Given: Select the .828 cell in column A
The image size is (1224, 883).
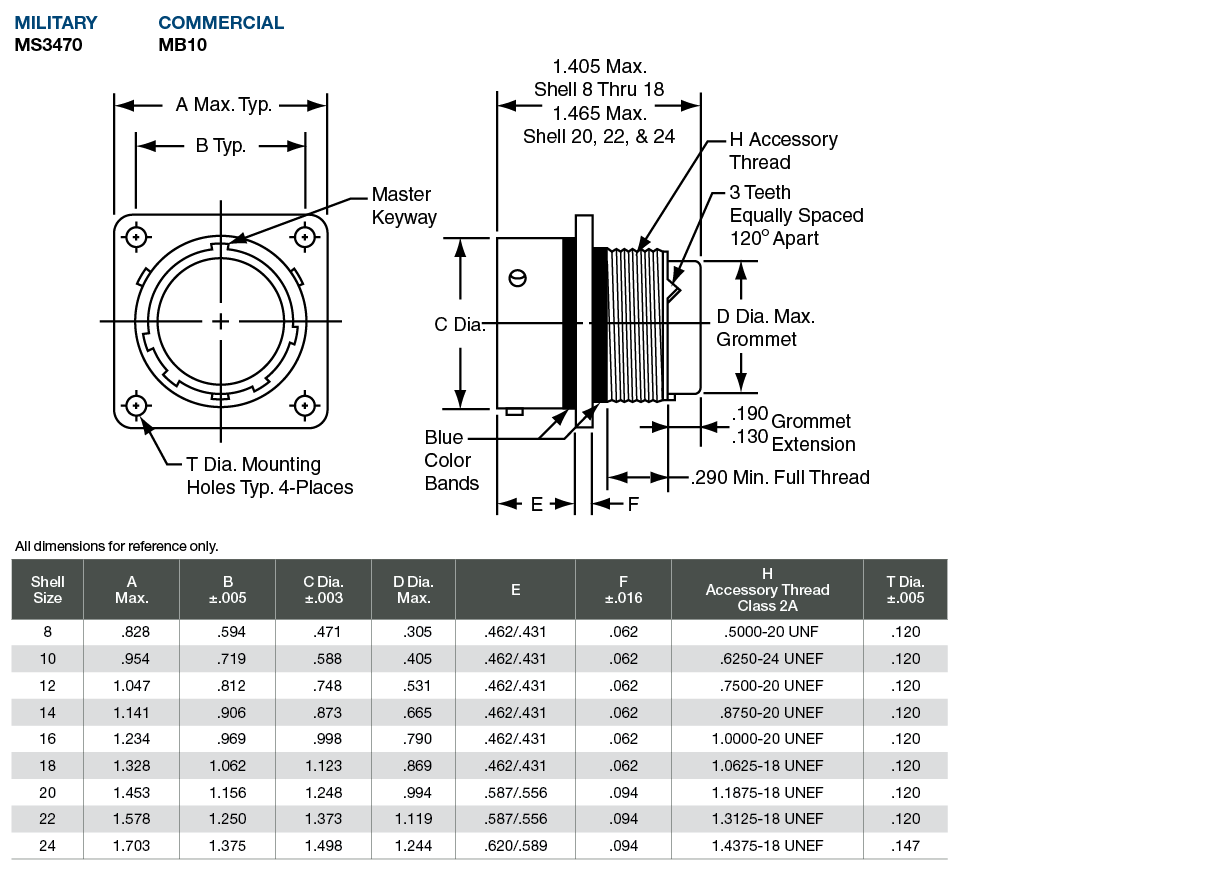Looking at the screenshot, I should tap(133, 632).
